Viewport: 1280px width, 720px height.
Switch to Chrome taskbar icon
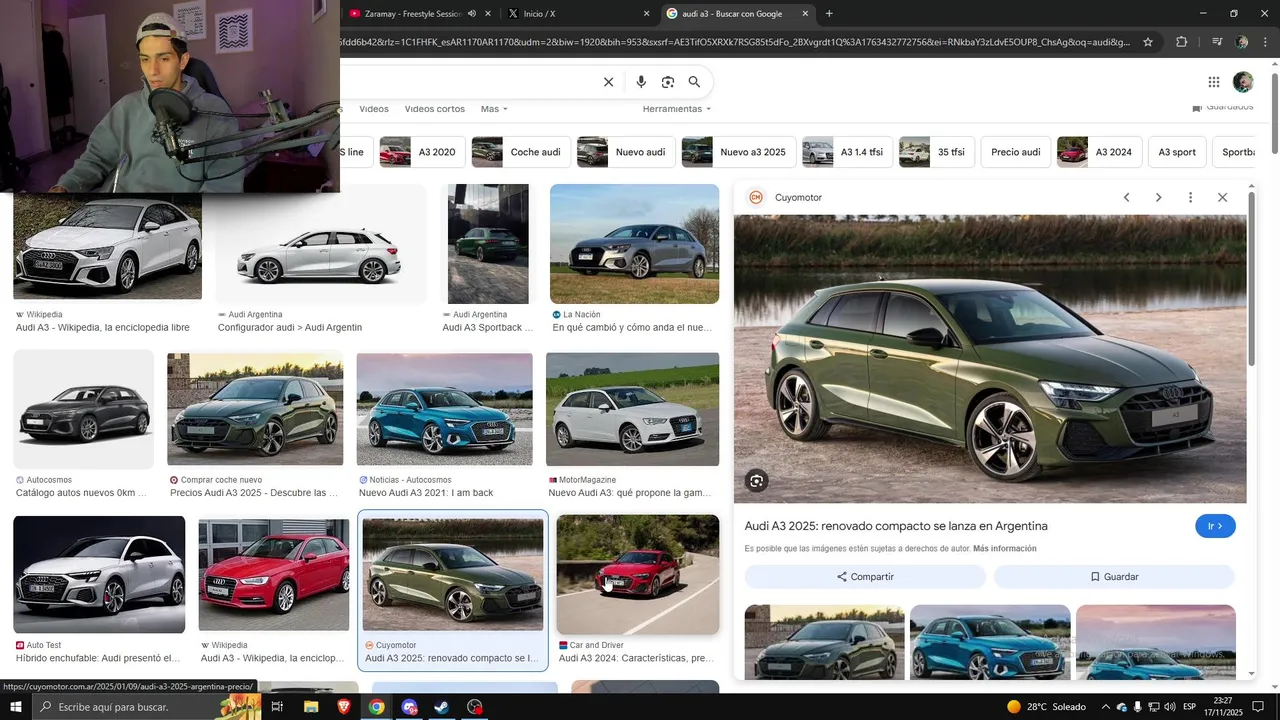376,707
